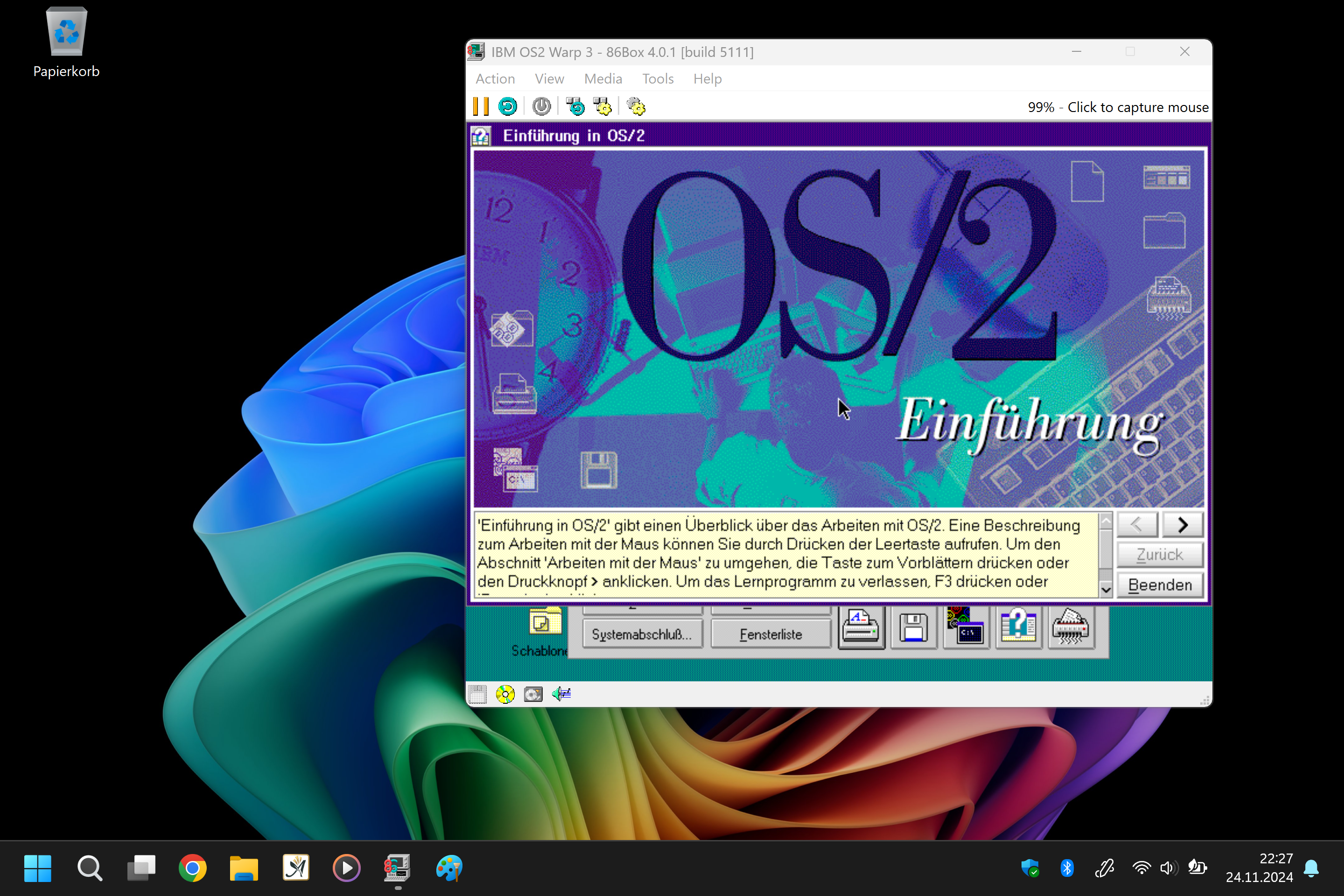The image size is (1344, 896).
Task: Open the Help menu
Action: coord(707,79)
